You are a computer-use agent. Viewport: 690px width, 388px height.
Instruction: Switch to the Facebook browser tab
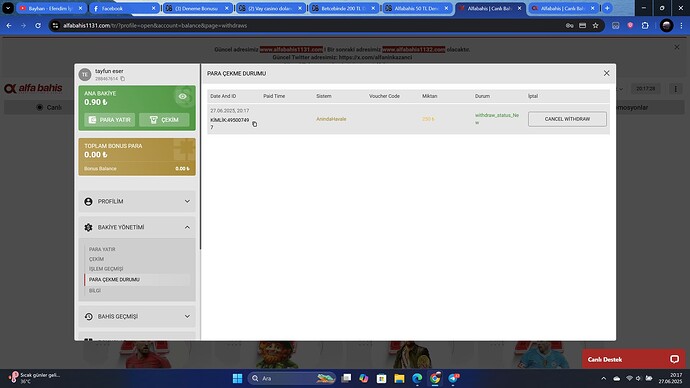(124, 8)
